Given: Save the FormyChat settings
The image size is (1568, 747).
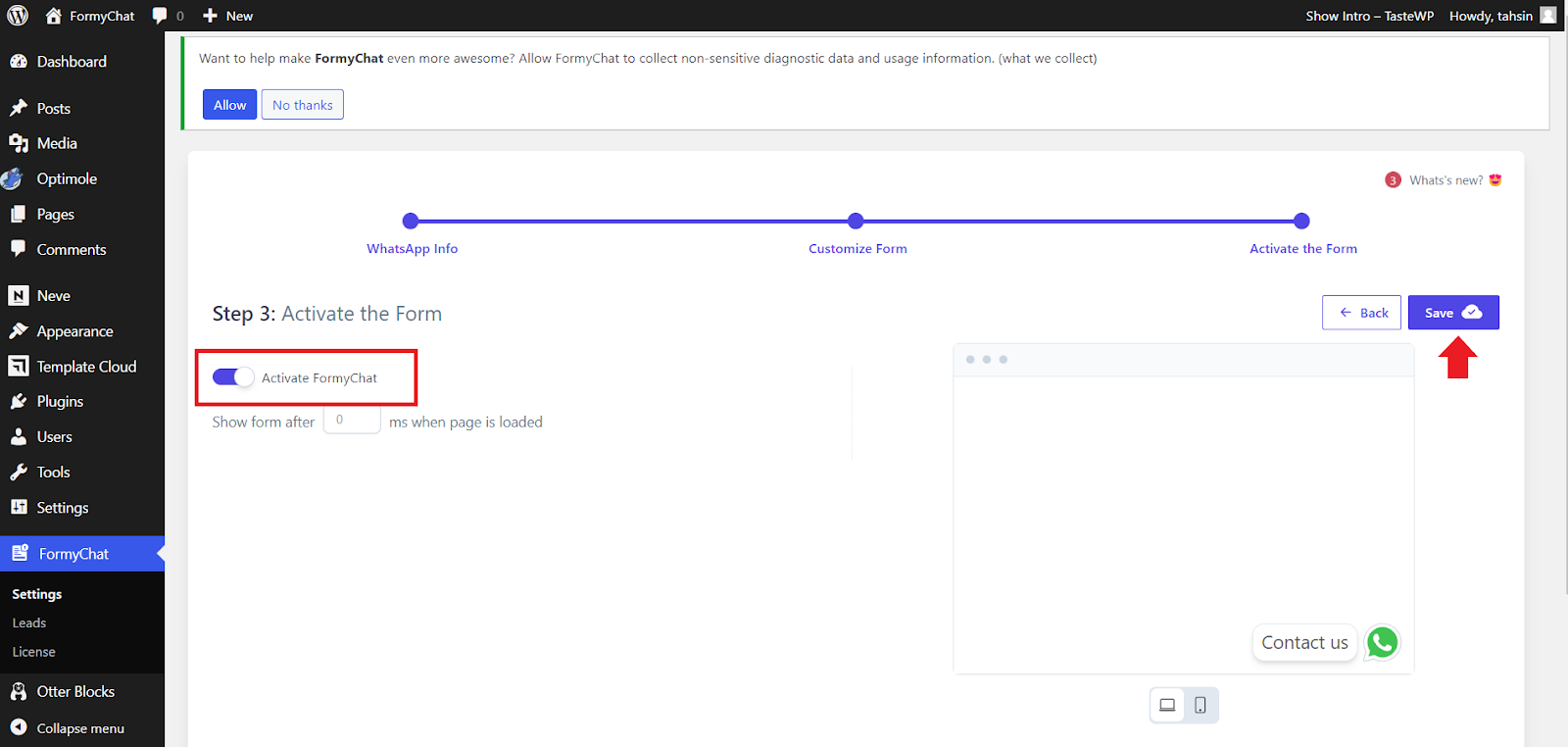Looking at the screenshot, I should 1453,313.
